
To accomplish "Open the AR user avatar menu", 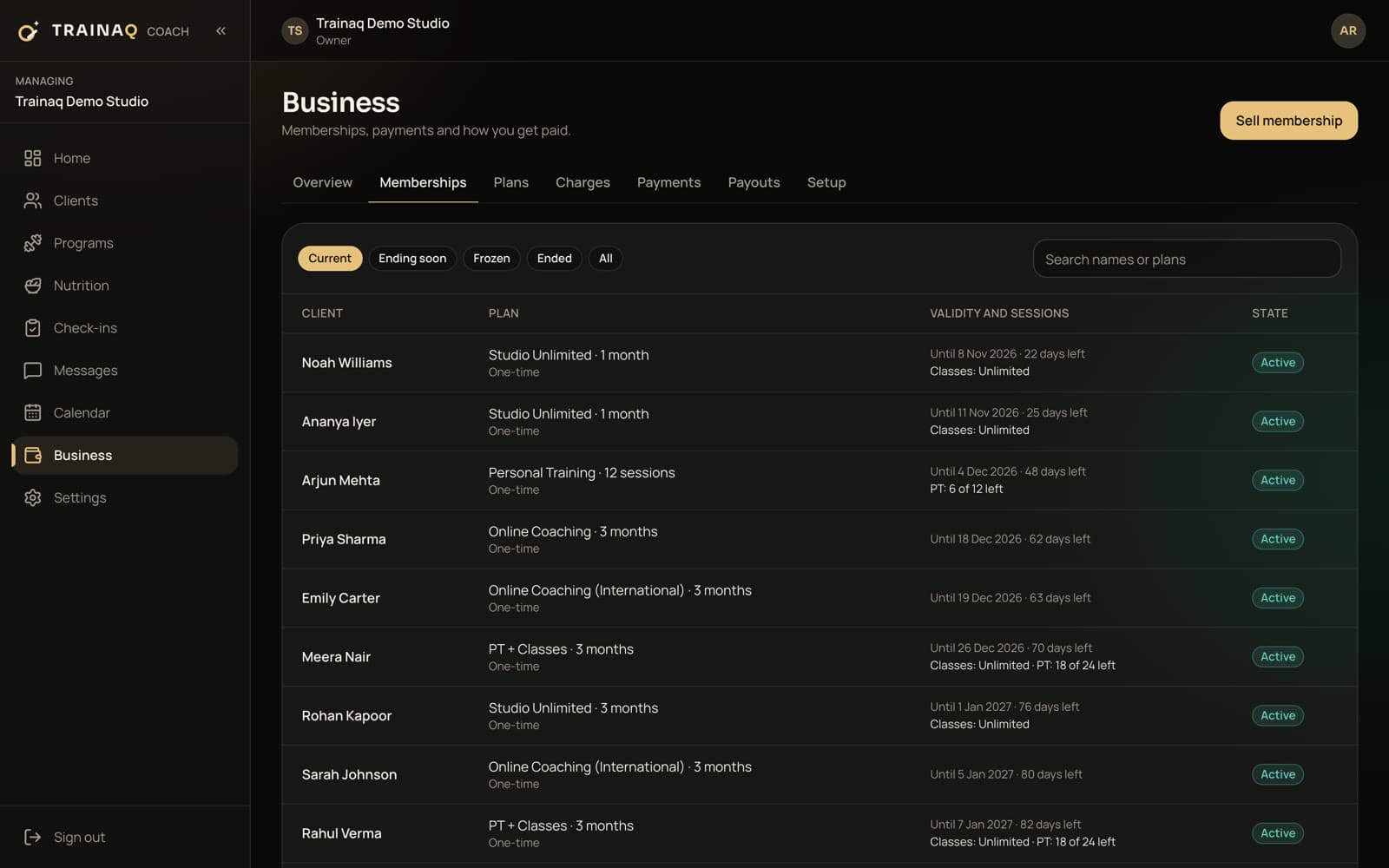I will [1347, 30].
